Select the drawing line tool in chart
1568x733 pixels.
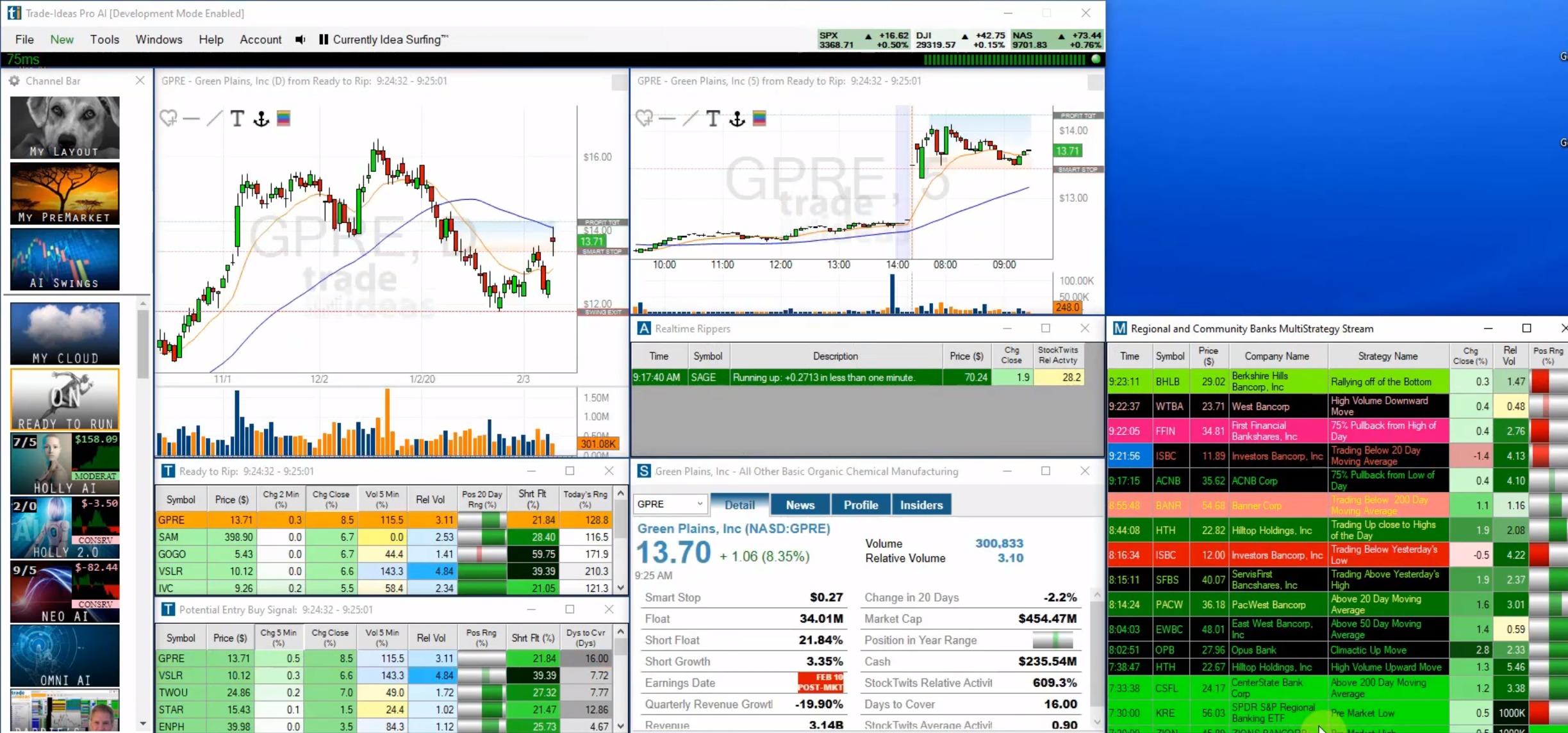tap(213, 119)
